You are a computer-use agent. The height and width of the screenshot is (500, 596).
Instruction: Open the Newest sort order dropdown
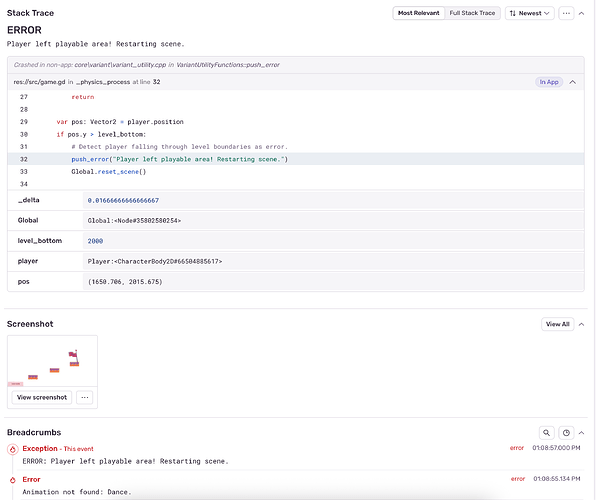[529, 13]
